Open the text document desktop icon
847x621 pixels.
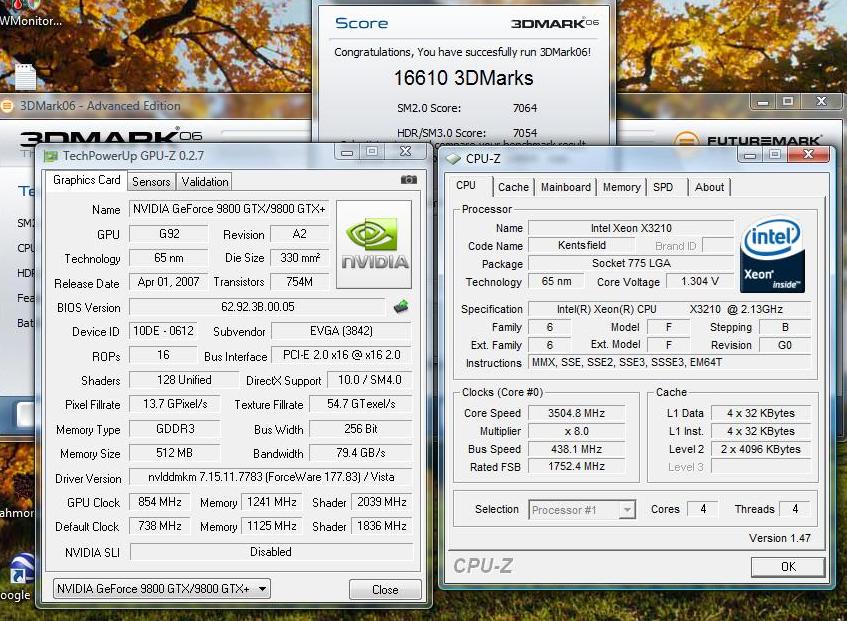[x=25, y=77]
